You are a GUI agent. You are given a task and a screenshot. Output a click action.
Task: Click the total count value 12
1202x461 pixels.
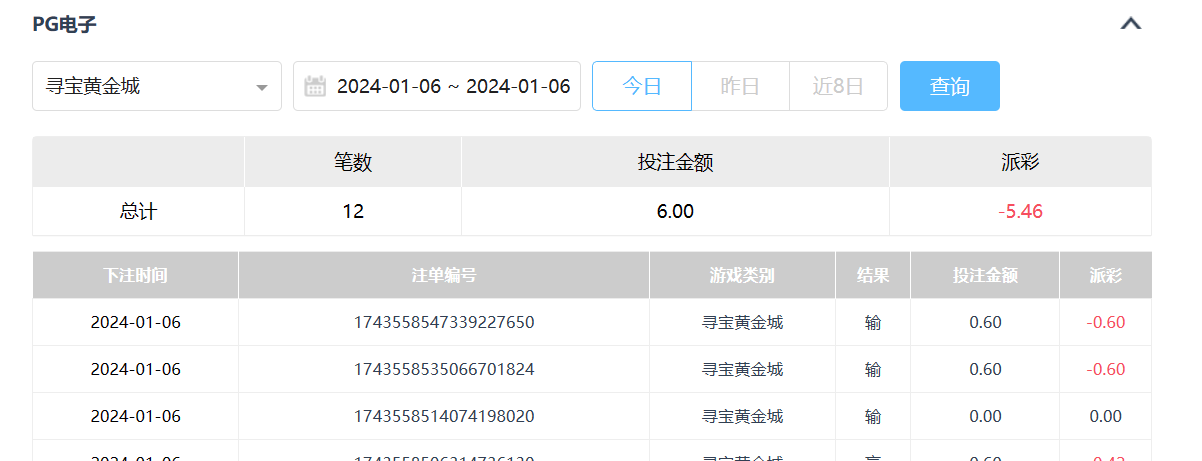click(353, 211)
